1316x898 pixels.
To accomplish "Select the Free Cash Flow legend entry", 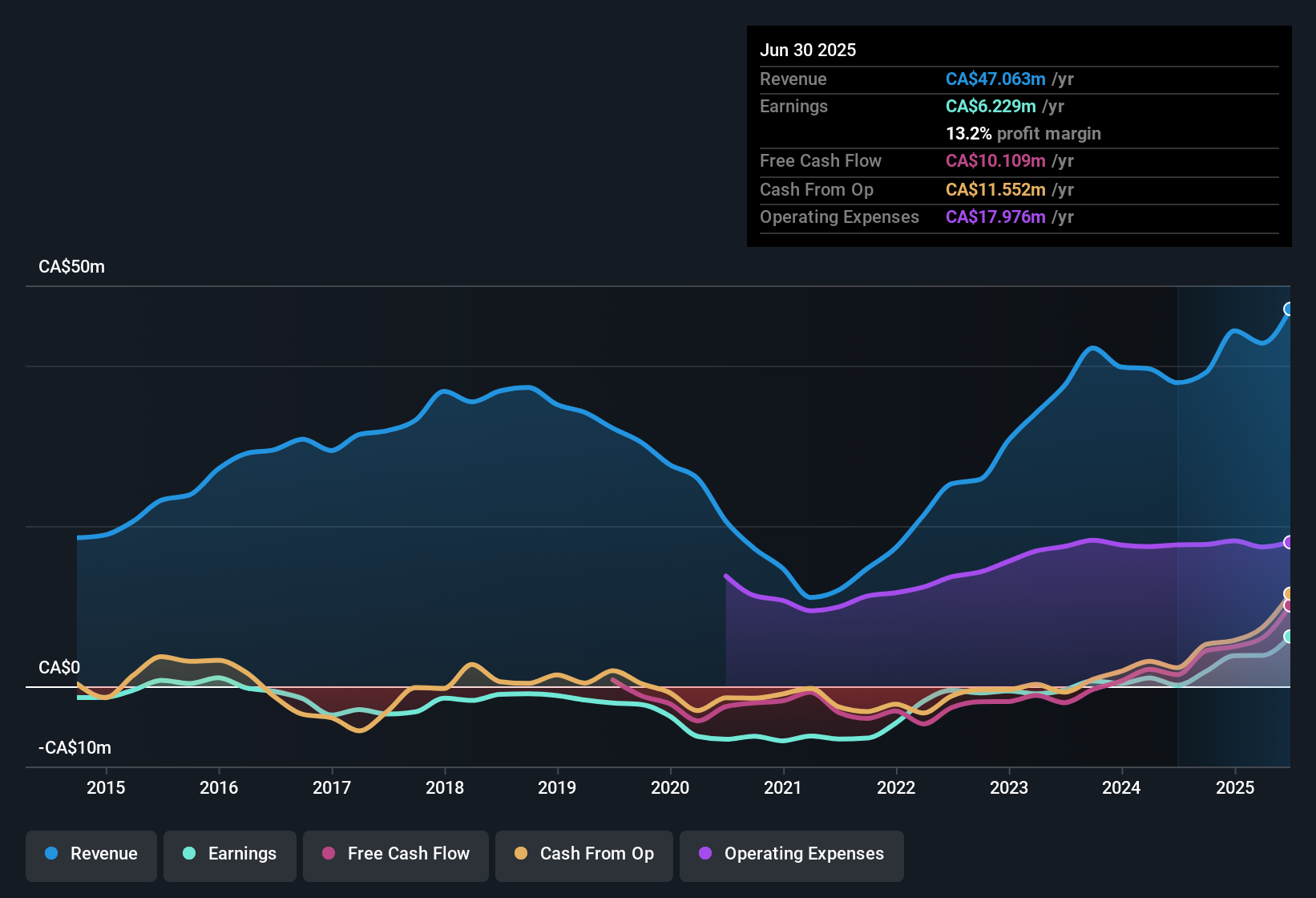I will [x=395, y=854].
